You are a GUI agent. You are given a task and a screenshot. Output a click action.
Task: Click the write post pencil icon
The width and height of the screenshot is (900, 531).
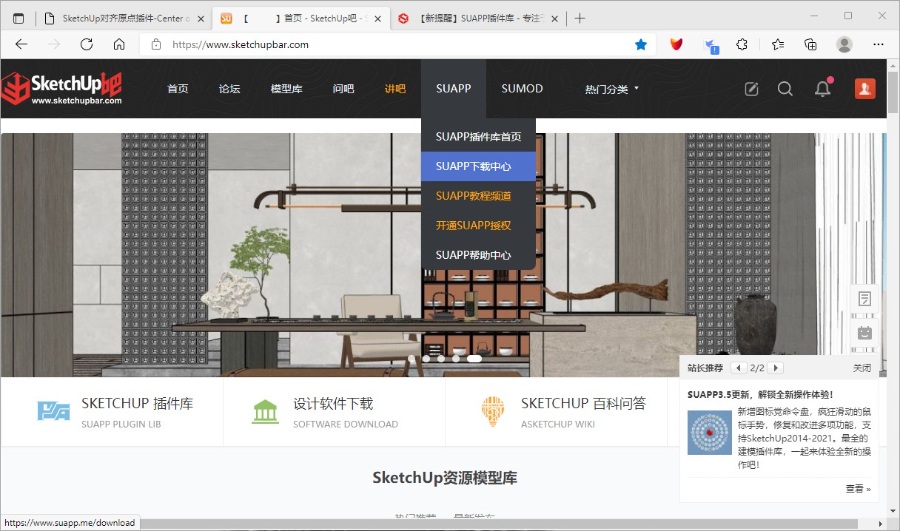tap(751, 88)
